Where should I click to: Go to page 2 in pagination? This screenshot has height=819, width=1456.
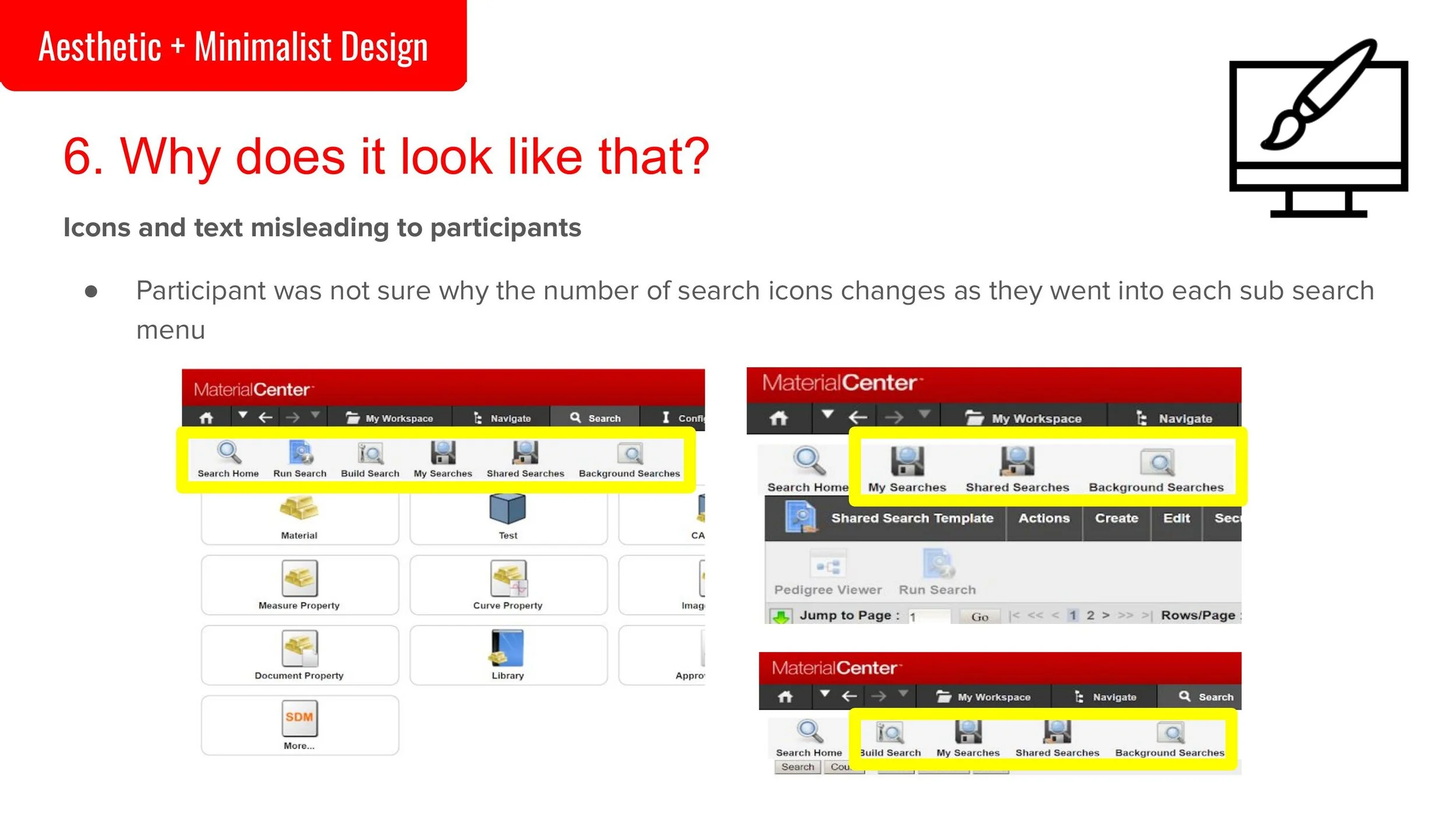(x=1090, y=615)
